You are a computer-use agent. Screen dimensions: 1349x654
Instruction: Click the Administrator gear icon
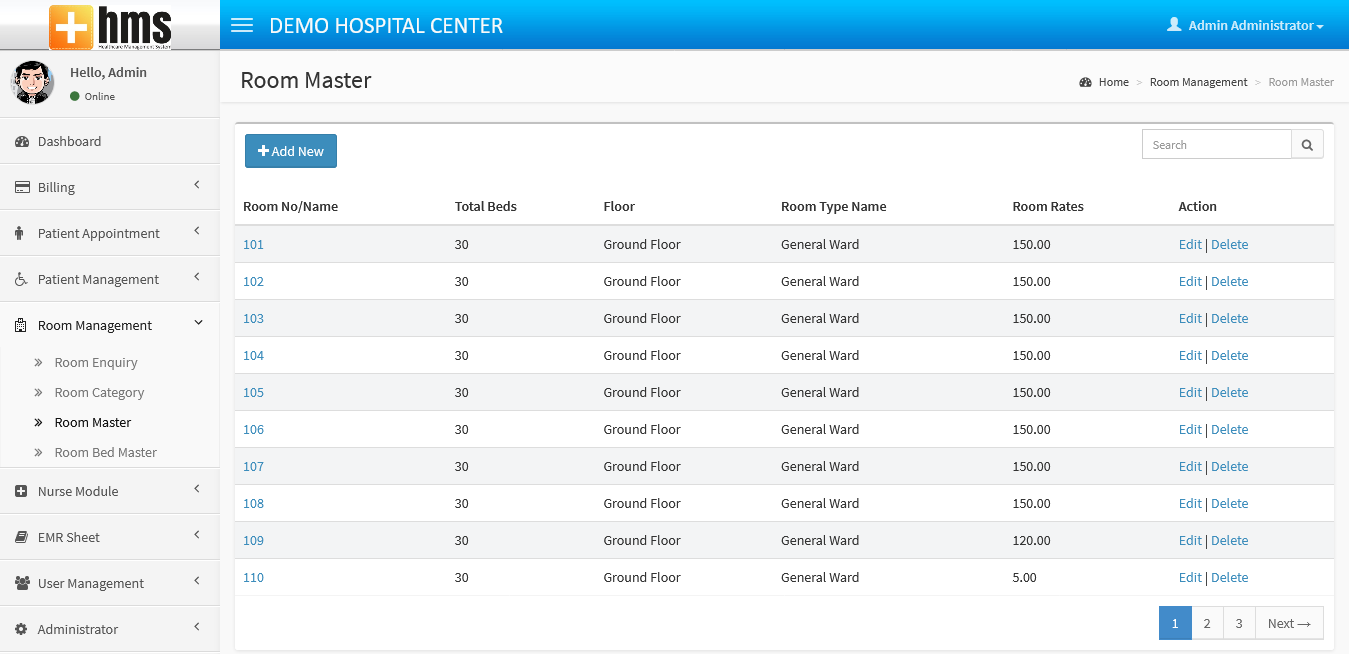click(21, 630)
